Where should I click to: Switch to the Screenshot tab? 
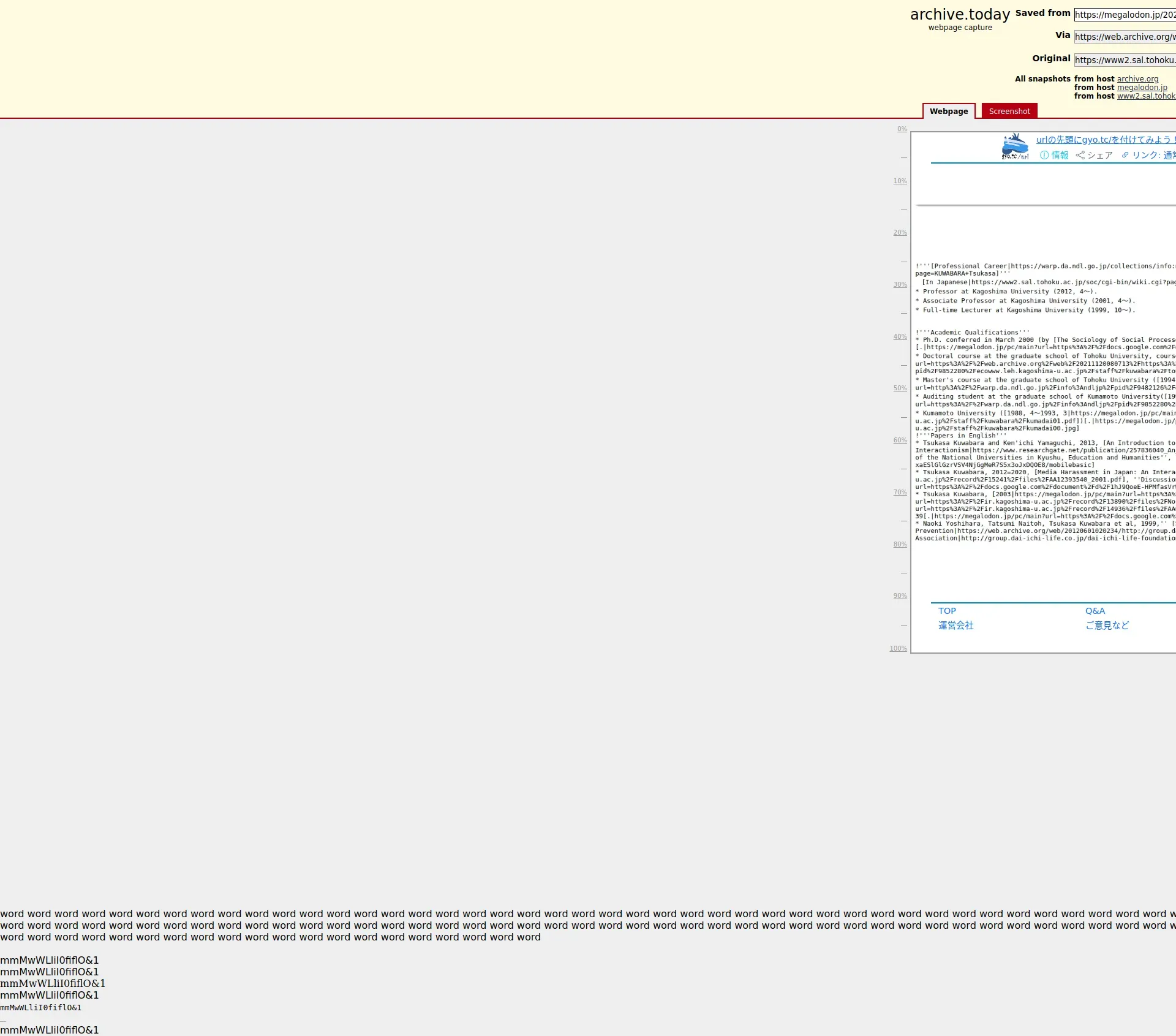(1009, 112)
